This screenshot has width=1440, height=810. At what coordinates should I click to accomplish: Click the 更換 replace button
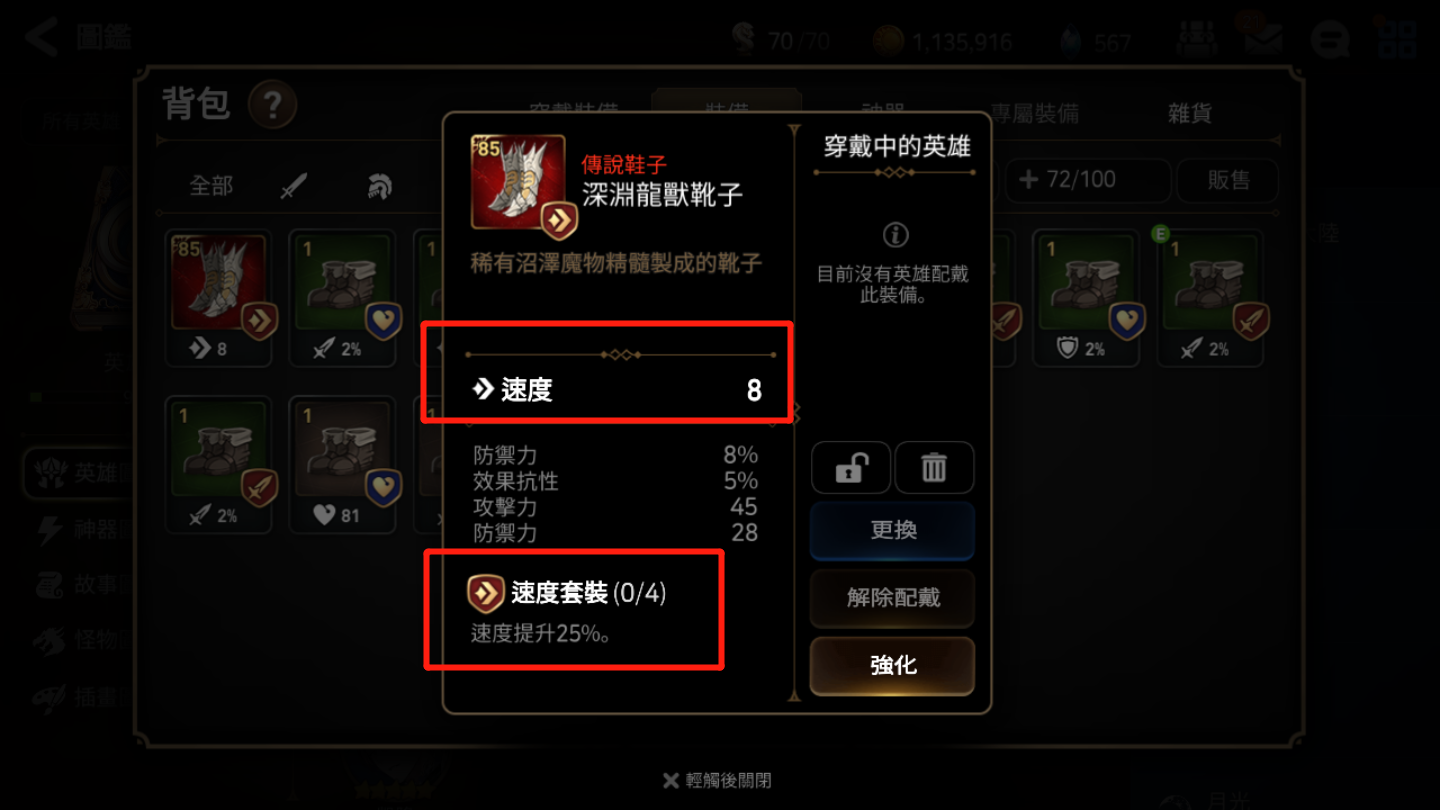pyautogui.click(x=893, y=530)
